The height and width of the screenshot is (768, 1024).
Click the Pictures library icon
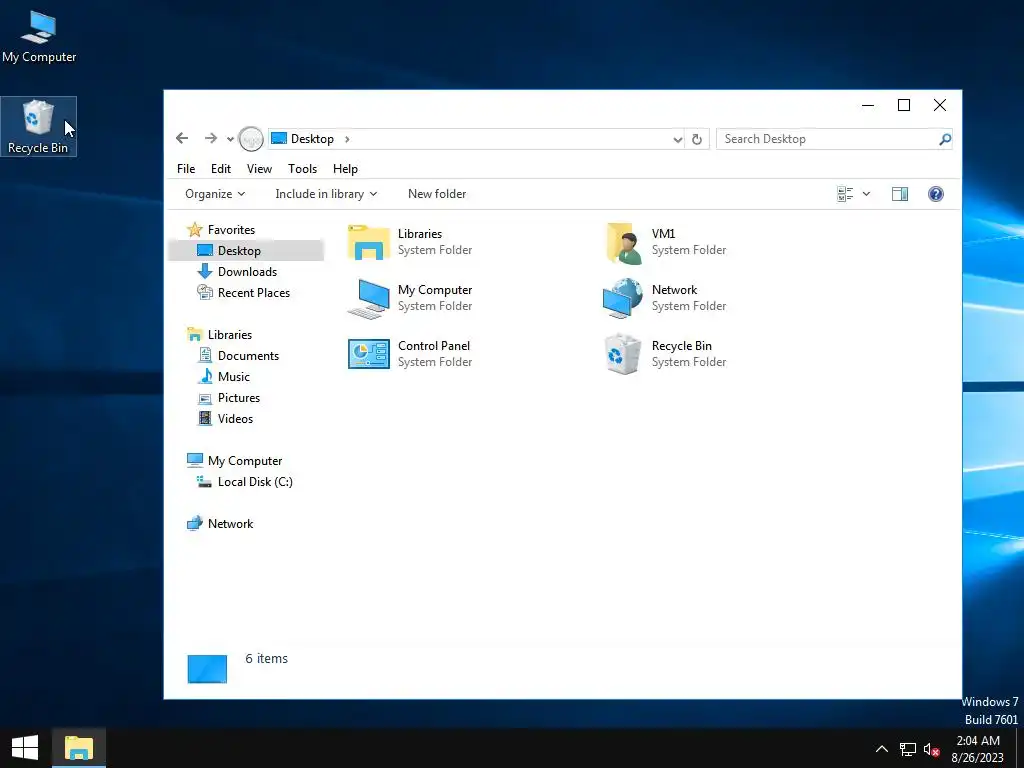205,398
